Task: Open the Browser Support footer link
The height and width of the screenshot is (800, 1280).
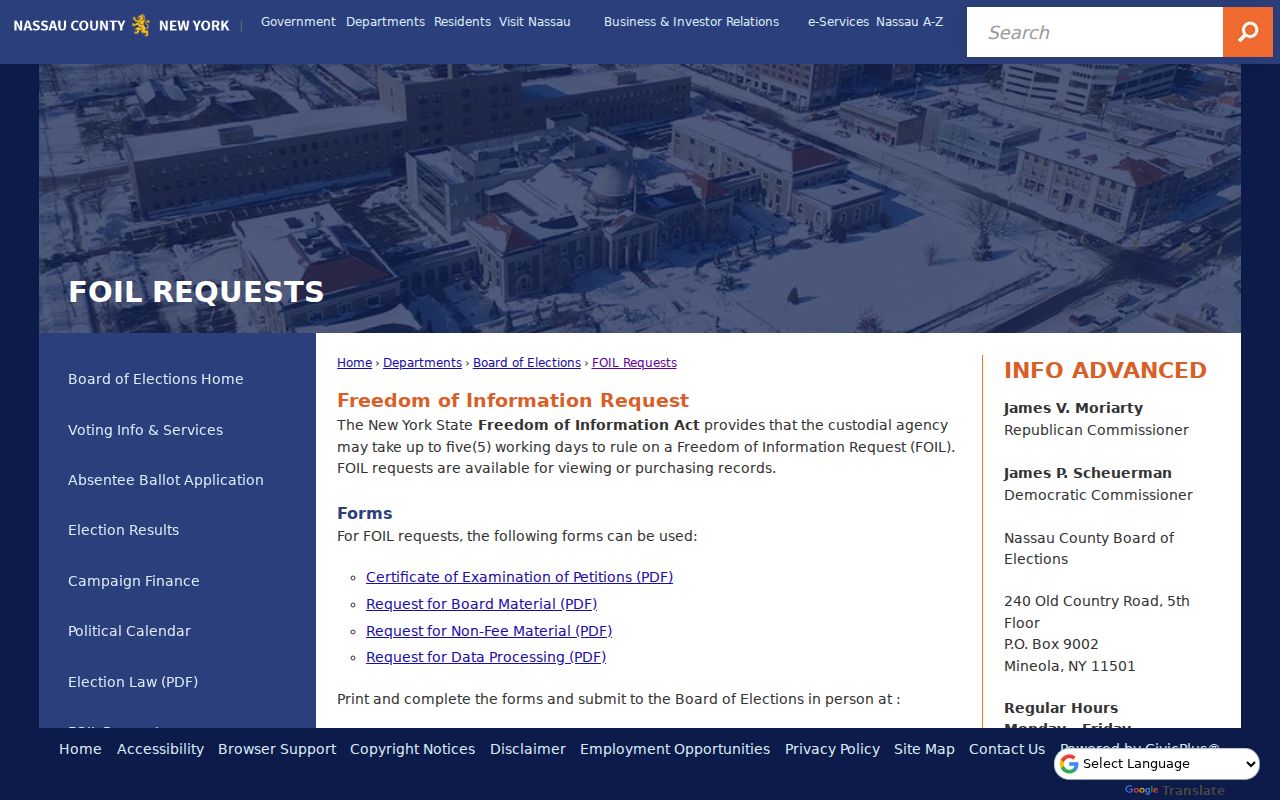Action: [277, 749]
